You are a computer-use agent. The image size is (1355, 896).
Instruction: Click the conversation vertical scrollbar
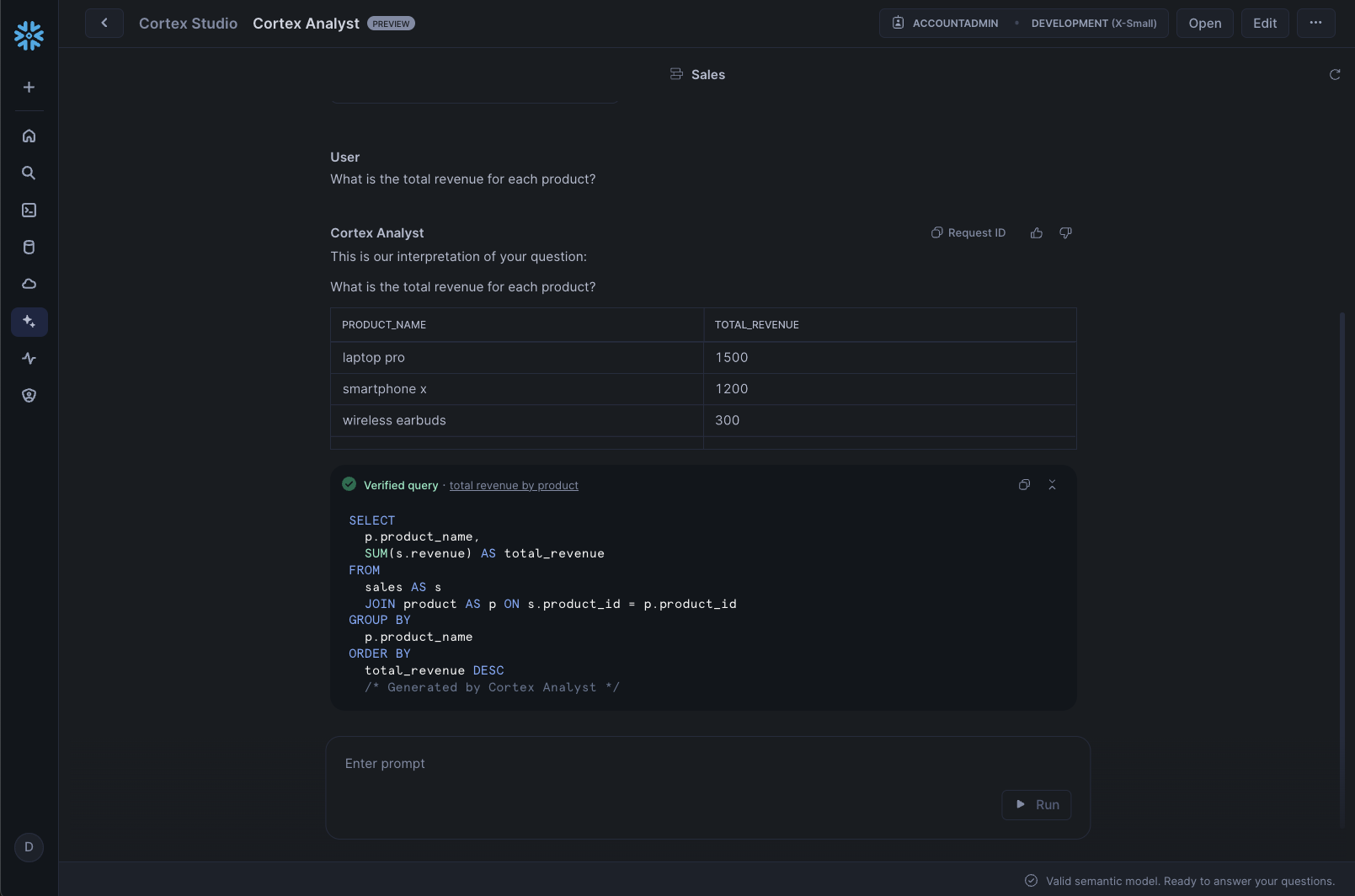pos(1342,568)
